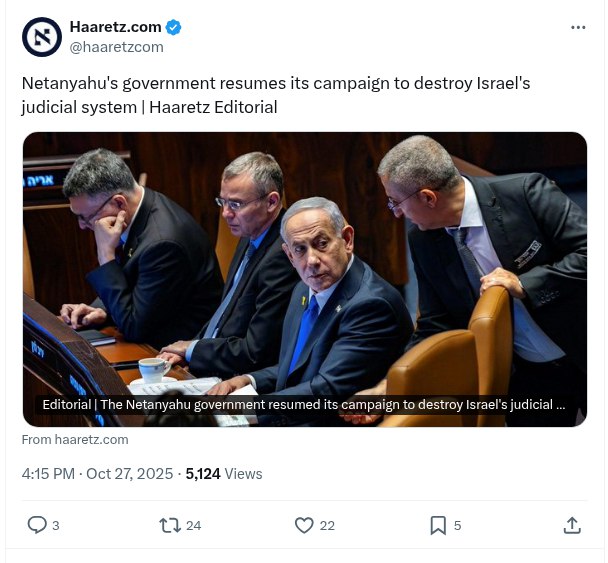Share the post via the upload icon
608x563 pixels.
click(572, 525)
